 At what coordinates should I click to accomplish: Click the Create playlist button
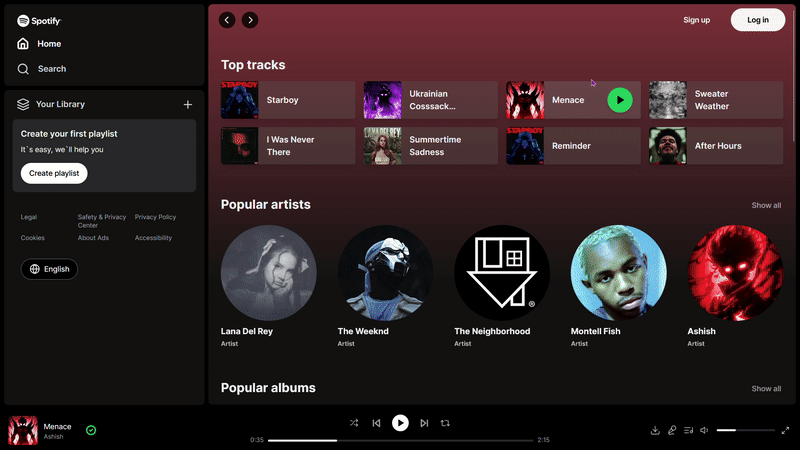[54, 173]
